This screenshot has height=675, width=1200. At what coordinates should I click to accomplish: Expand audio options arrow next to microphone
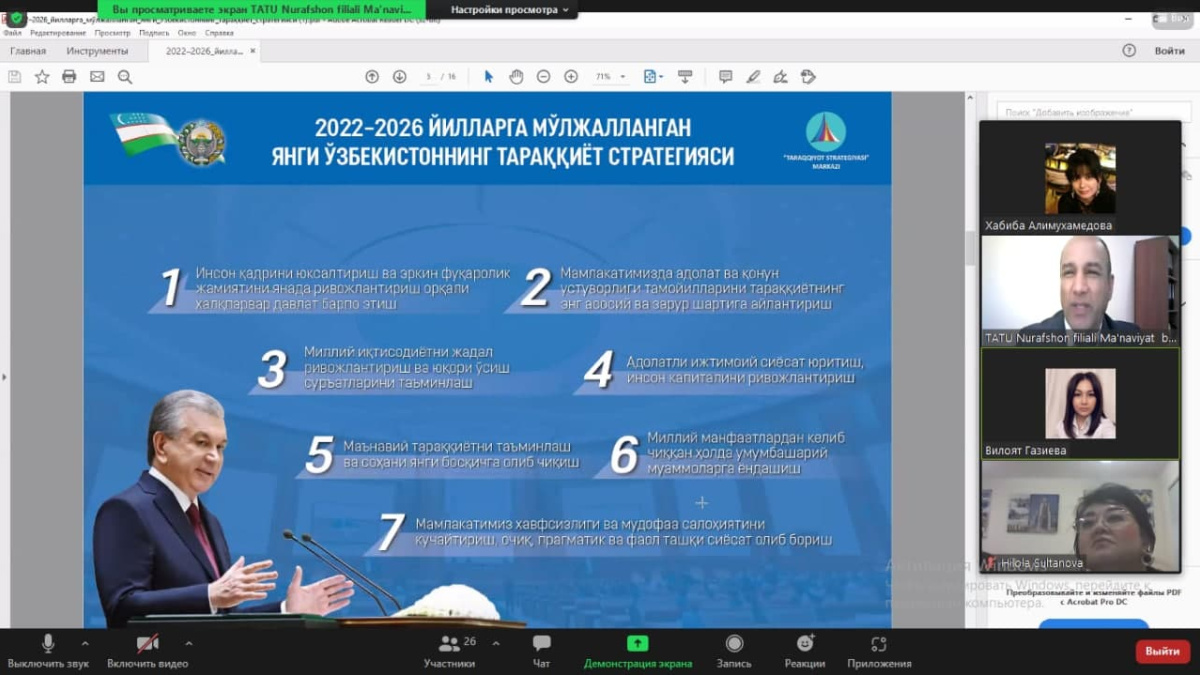[x=85, y=643]
